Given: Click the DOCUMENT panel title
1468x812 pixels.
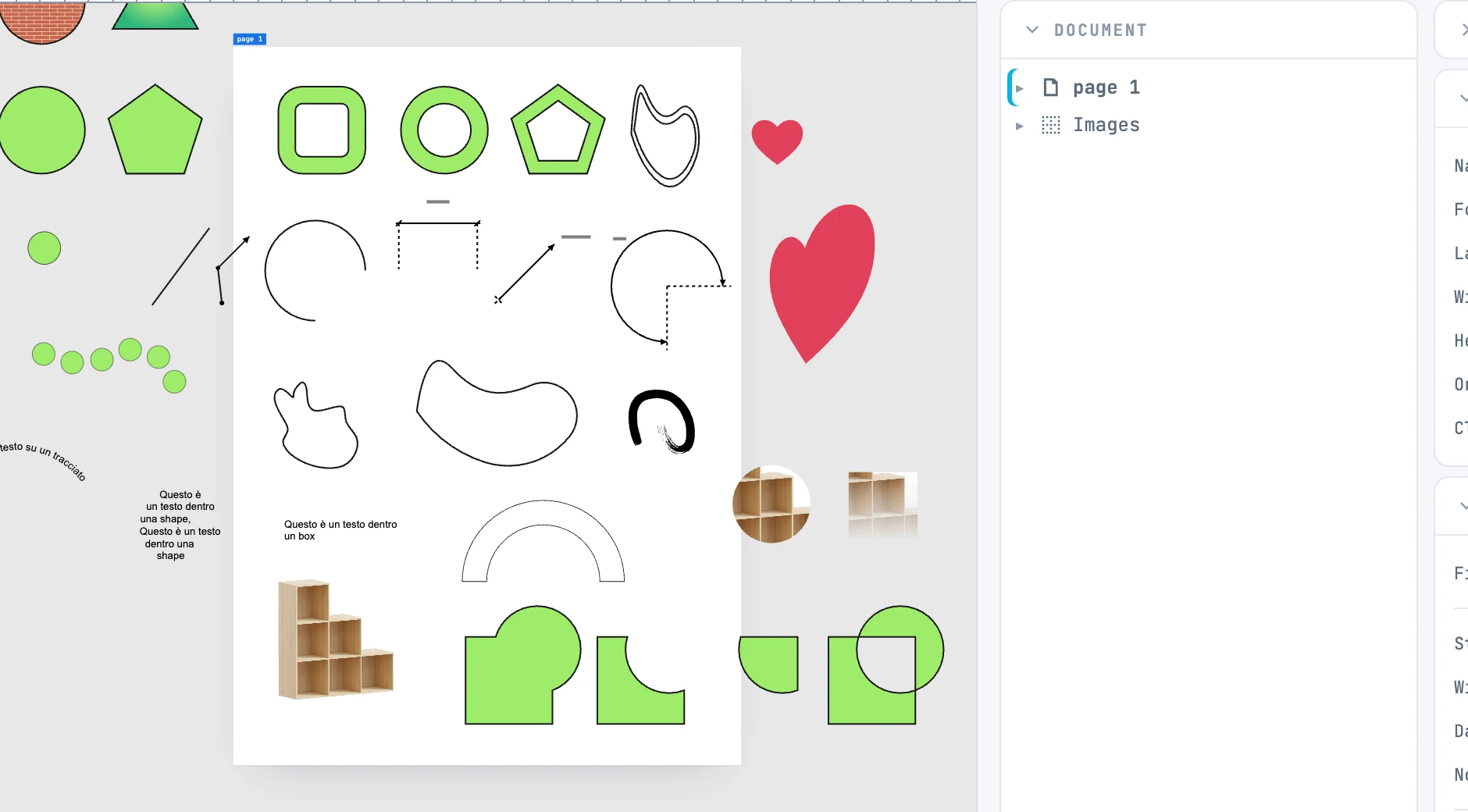Looking at the screenshot, I should (x=1100, y=30).
